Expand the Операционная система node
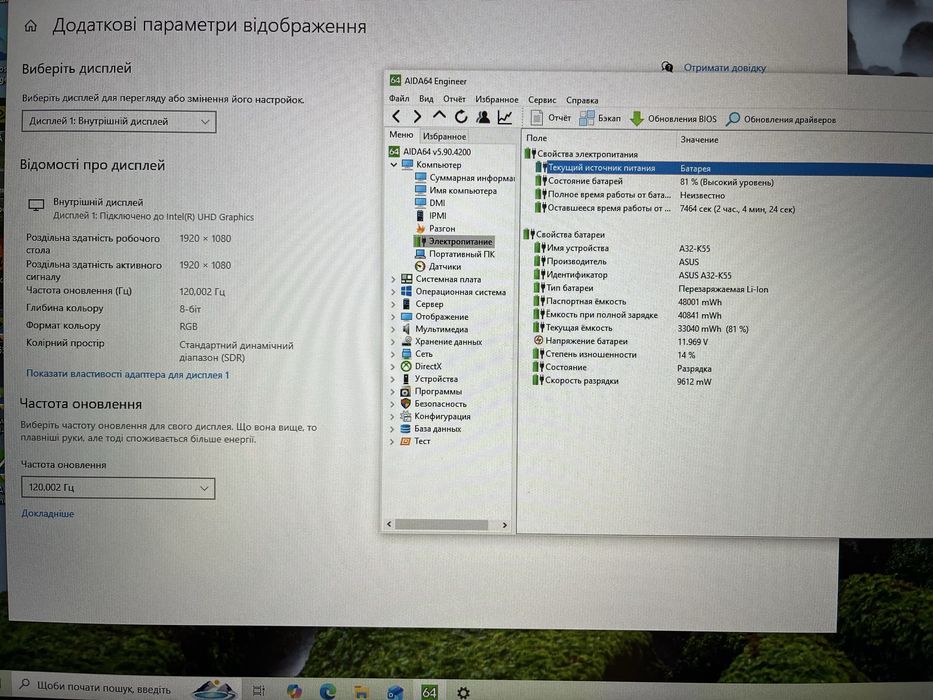This screenshot has width=933, height=700. [x=393, y=292]
